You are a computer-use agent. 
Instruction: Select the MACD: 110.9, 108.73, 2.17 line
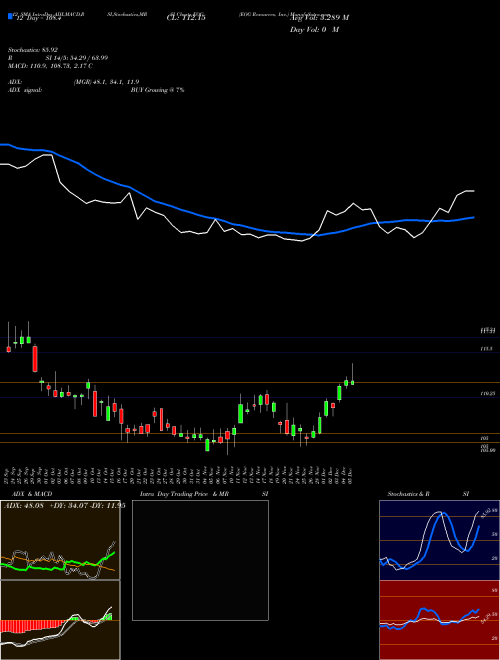pos(51,66)
